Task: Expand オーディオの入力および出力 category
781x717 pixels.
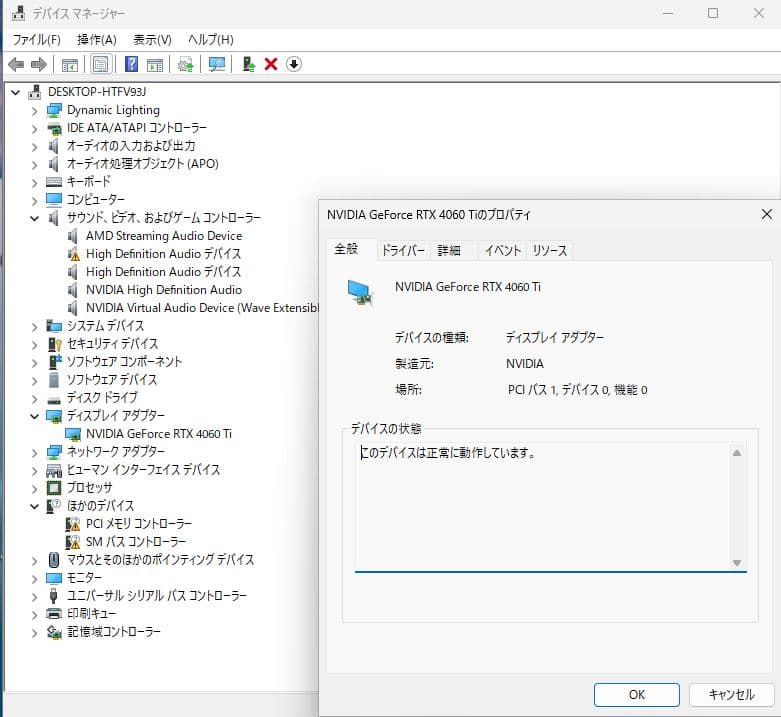Action: [34, 146]
